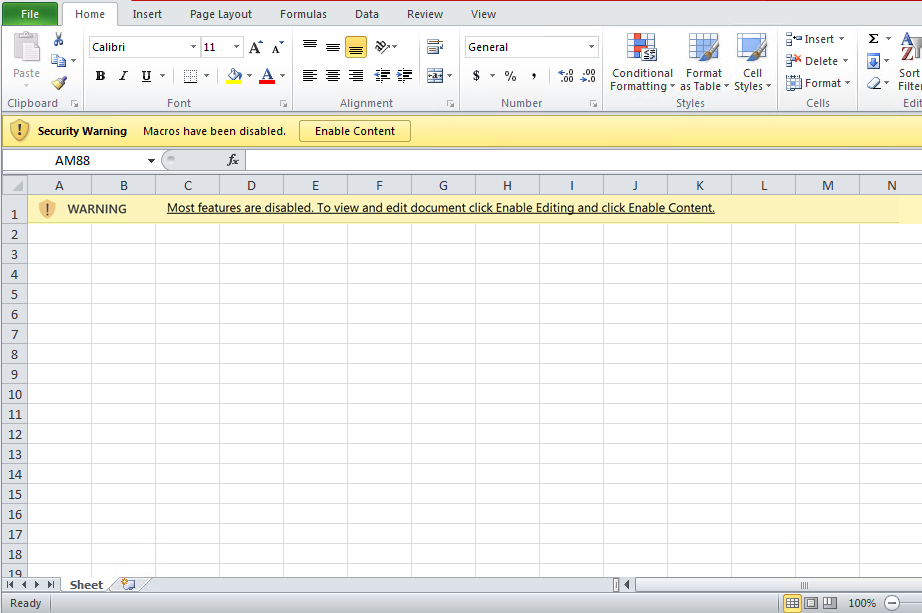Click the Cut scissors icon
The height and width of the screenshot is (613, 922).
59,39
